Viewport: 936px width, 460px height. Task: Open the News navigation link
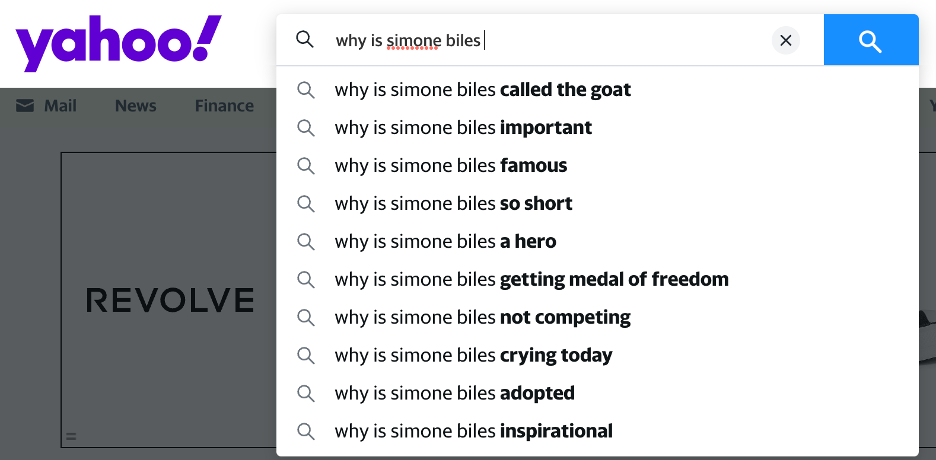click(135, 106)
